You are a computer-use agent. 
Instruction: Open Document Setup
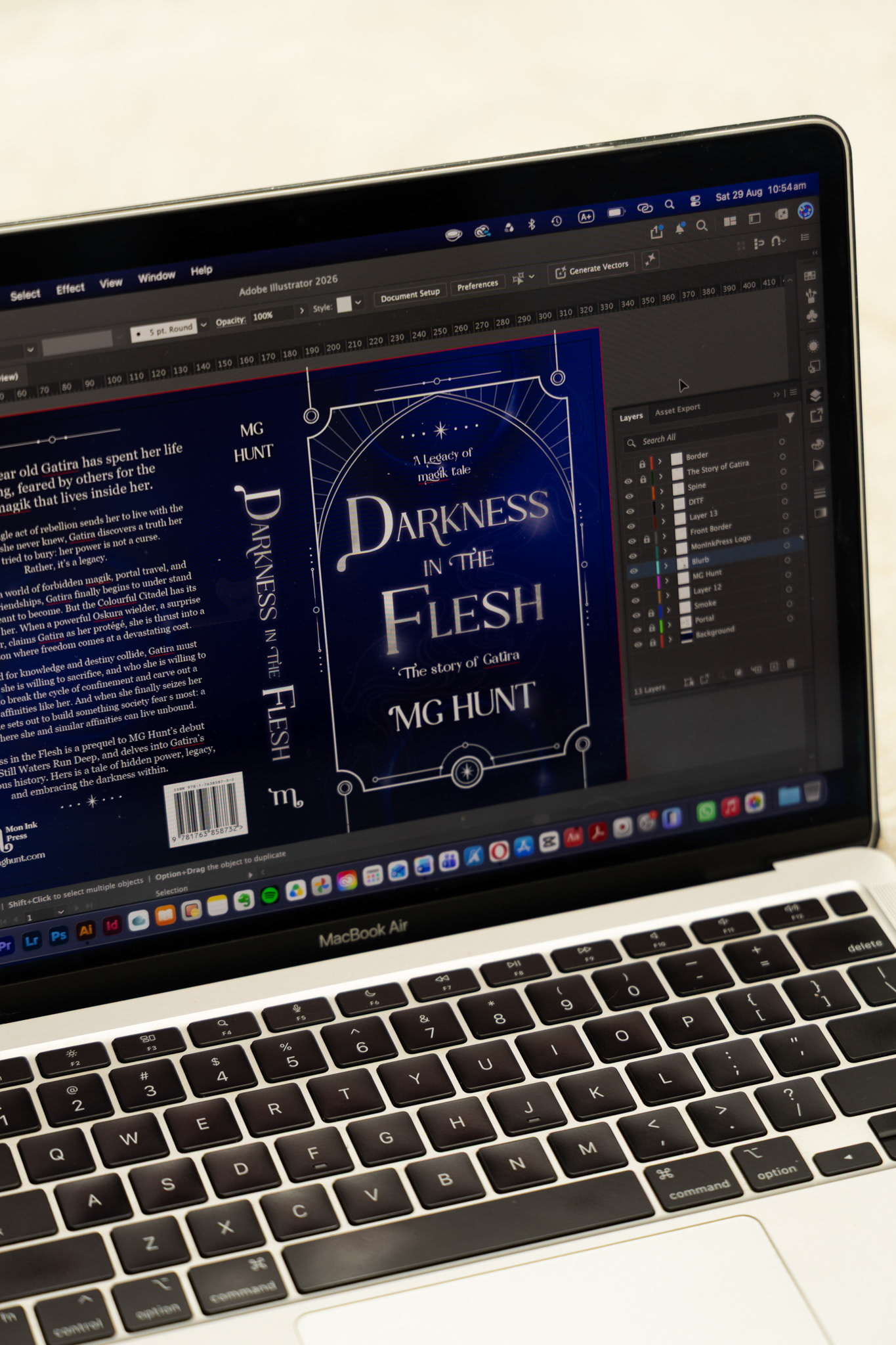pos(410,294)
